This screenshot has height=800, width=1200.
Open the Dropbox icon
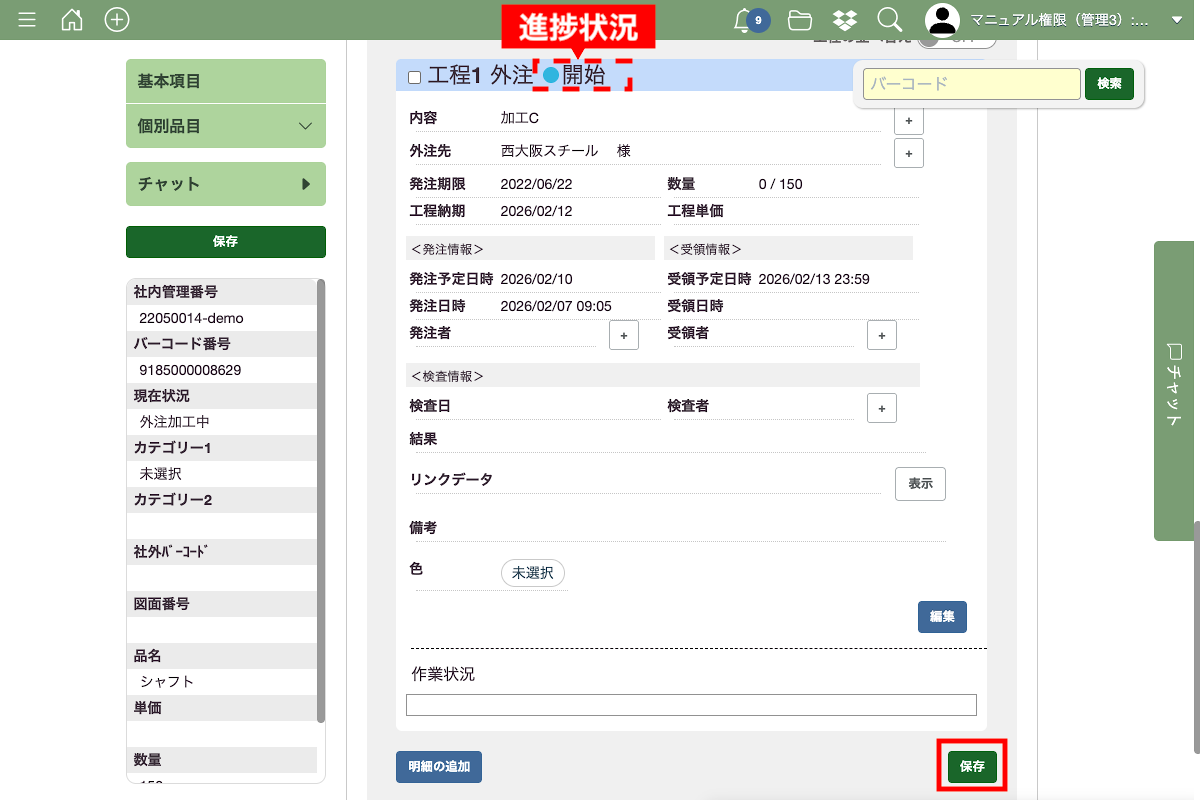point(845,20)
